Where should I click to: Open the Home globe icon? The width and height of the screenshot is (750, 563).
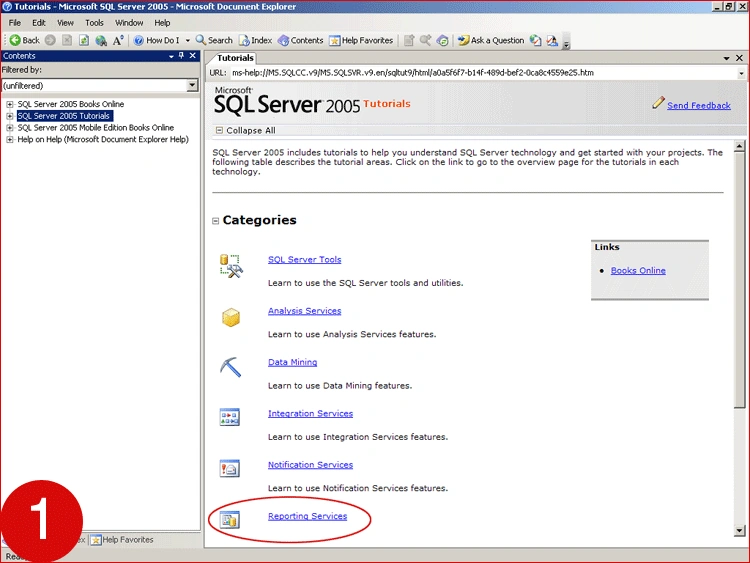point(101,41)
